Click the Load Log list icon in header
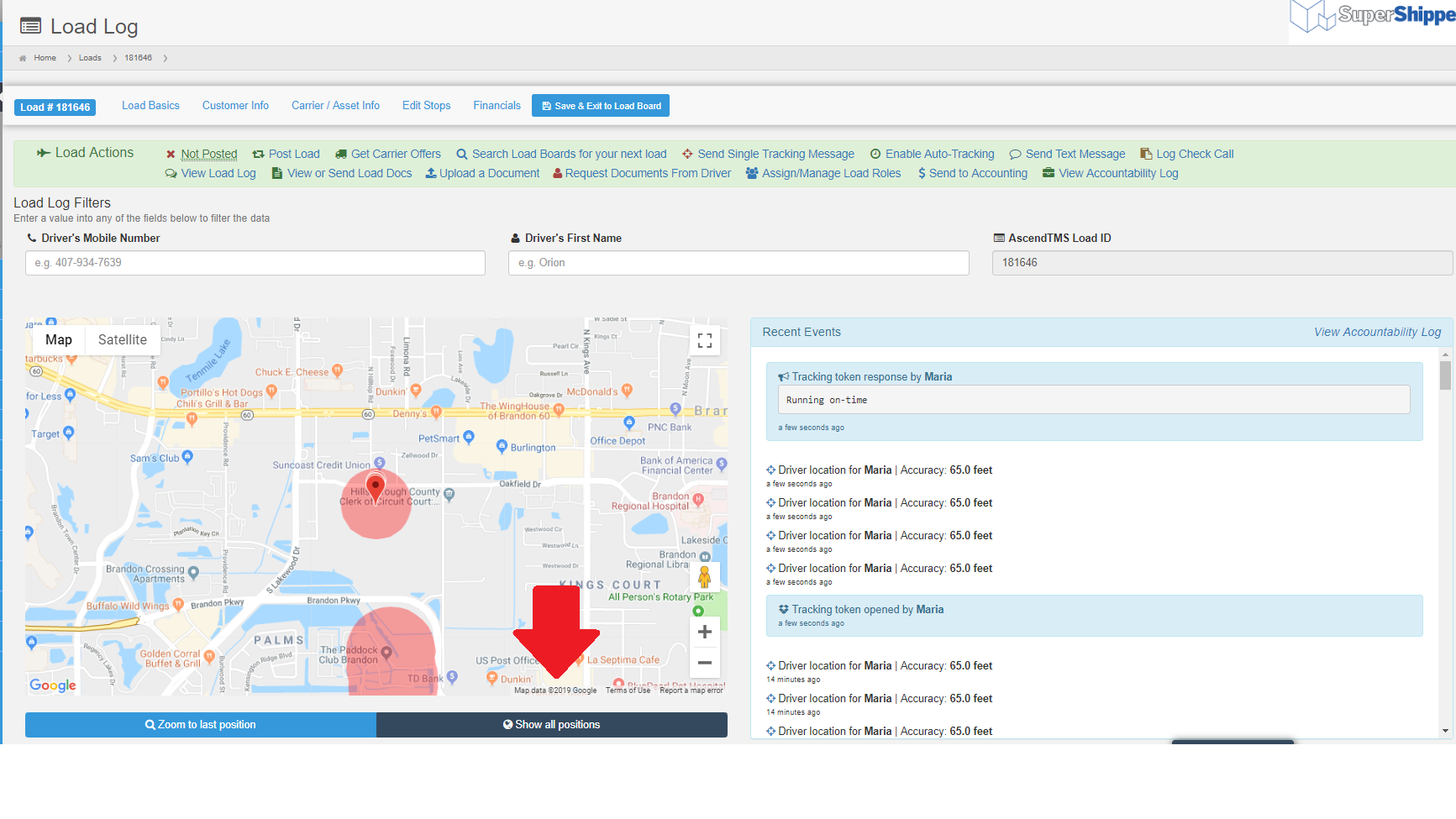The image size is (1456, 819). point(30,26)
